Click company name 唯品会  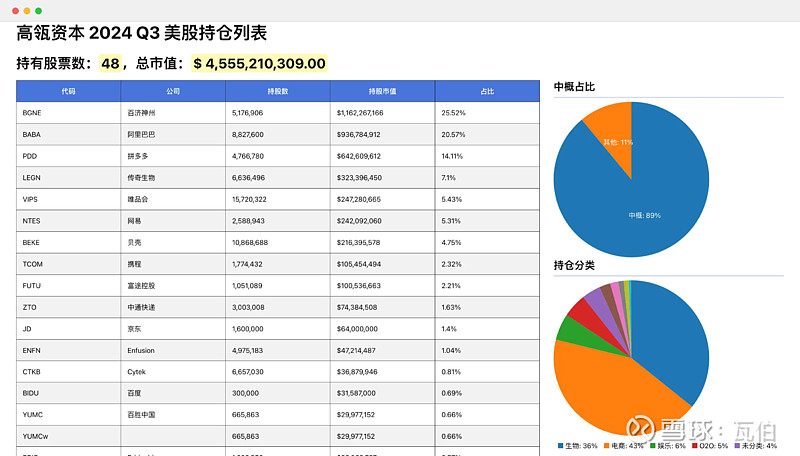[138, 199]
